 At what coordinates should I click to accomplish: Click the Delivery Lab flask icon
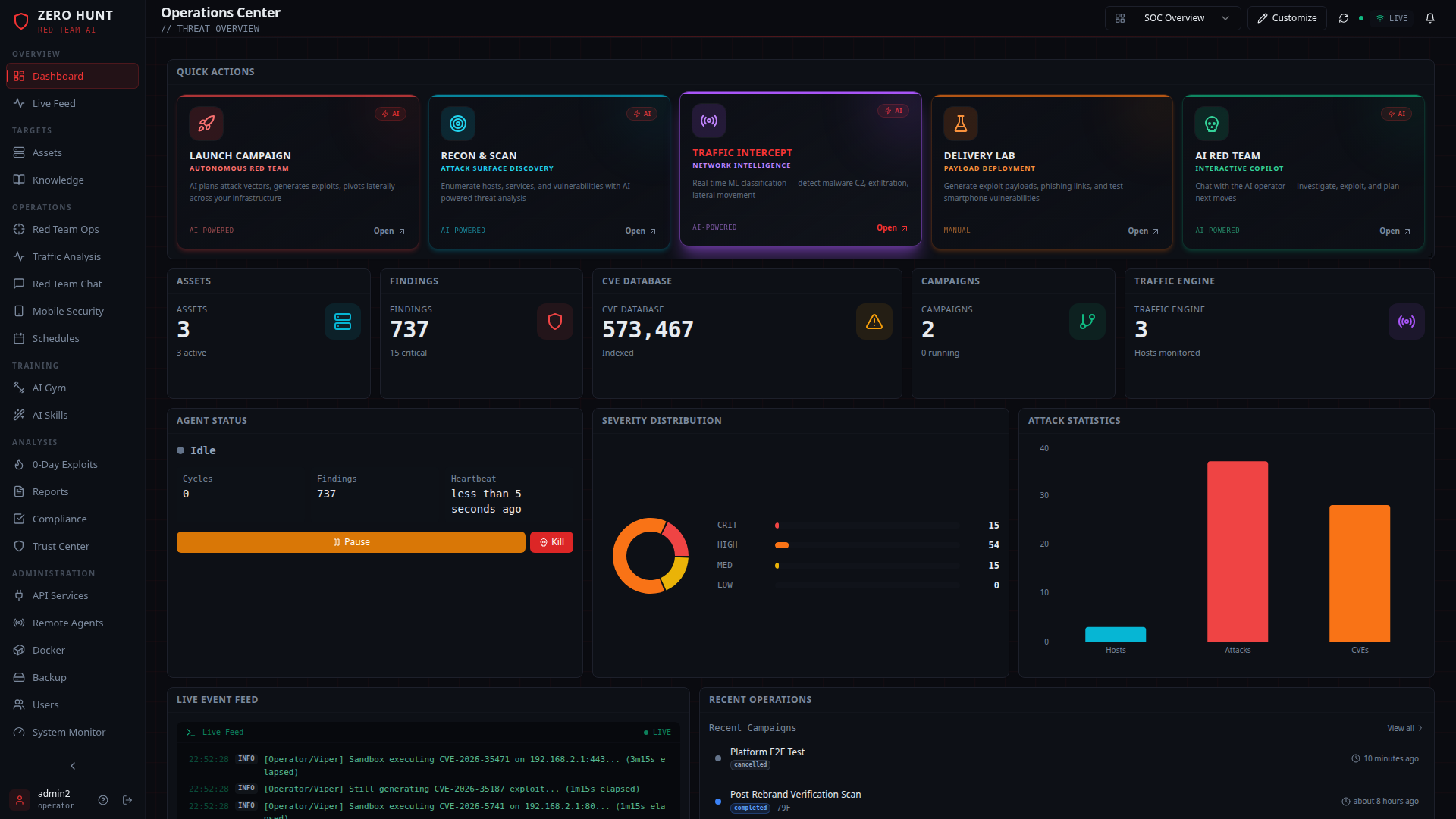960,124
